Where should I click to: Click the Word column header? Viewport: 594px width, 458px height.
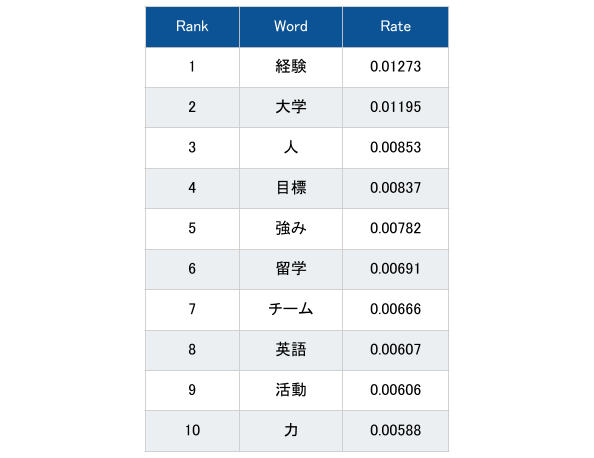pyautogui.click(x=291, y=27)
